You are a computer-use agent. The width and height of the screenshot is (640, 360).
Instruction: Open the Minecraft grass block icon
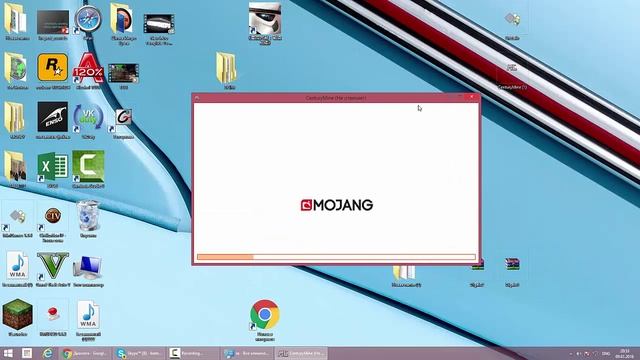[x=18, y=314]
